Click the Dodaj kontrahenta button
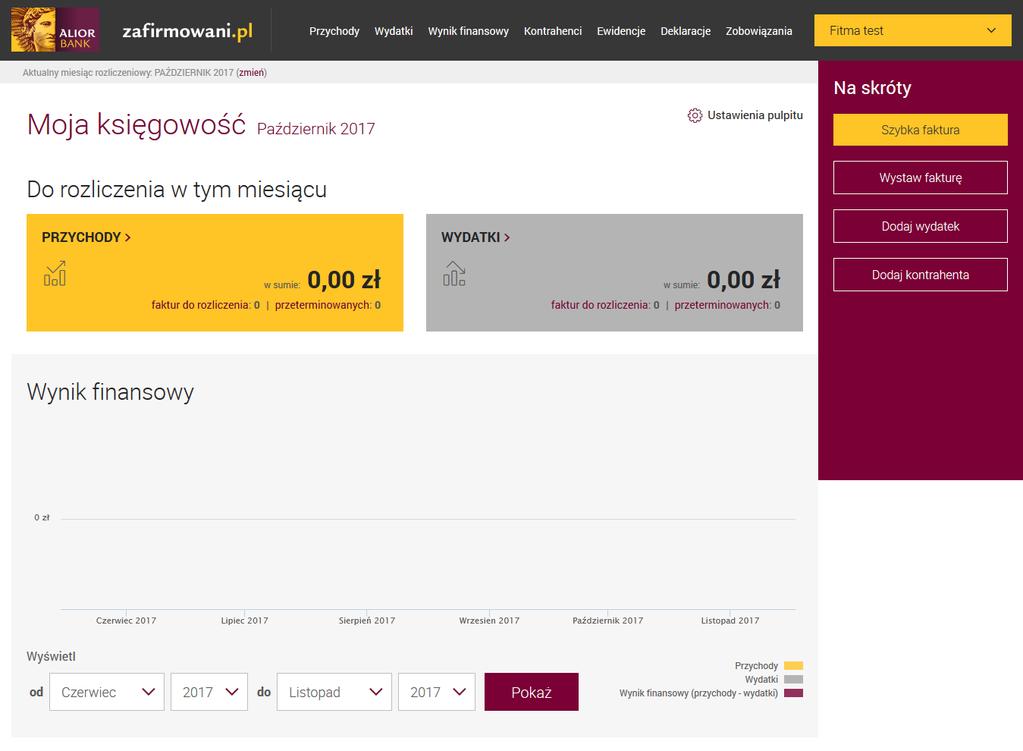The width and height of the screenshot is (1023, 751). (x=920, y=275)
